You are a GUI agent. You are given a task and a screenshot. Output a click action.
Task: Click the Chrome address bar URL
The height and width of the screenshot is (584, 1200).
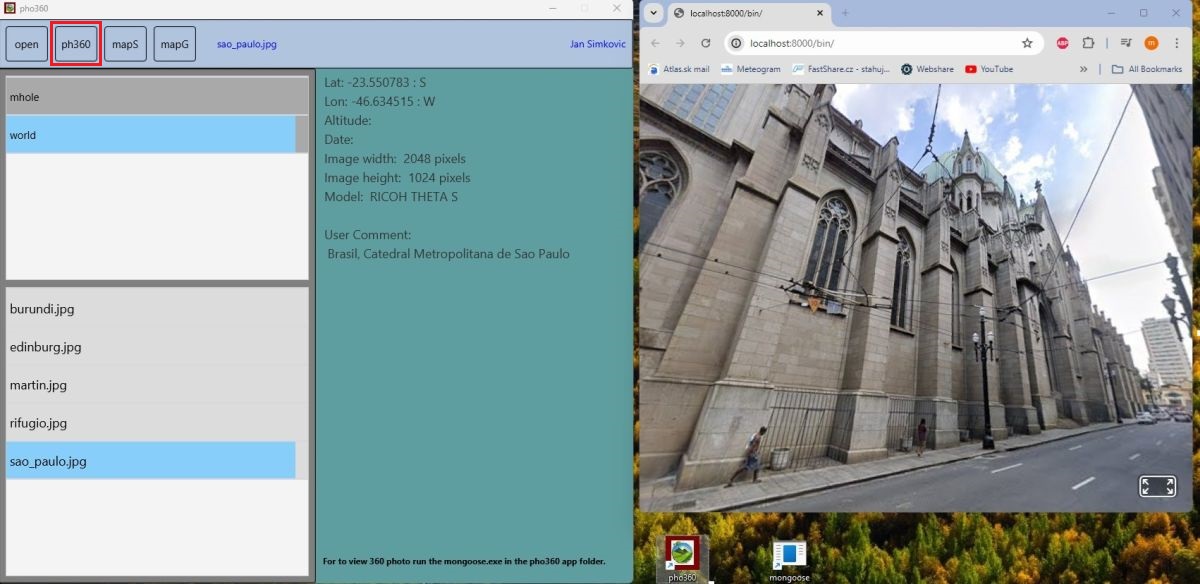click(x=792, y=43)
